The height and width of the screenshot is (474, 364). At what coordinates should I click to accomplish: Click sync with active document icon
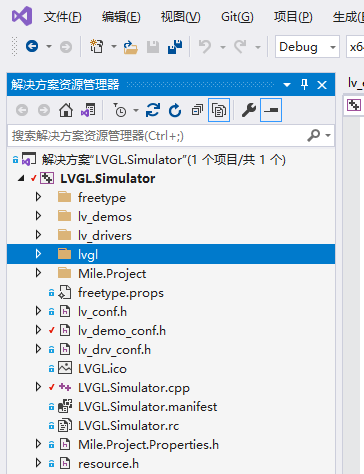(153, 110)
